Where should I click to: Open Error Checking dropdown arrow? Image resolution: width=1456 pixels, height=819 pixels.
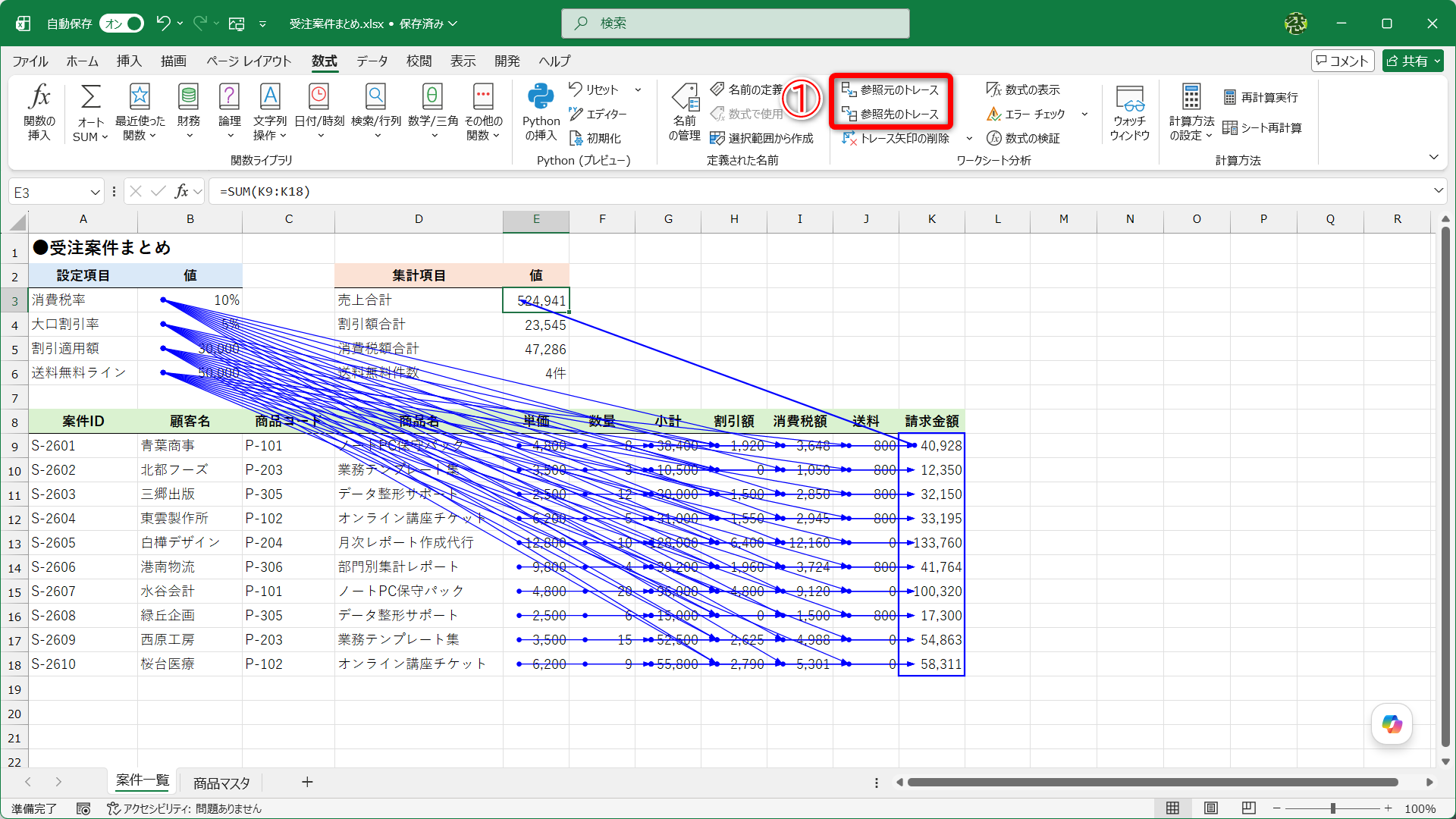(1084, 114)
